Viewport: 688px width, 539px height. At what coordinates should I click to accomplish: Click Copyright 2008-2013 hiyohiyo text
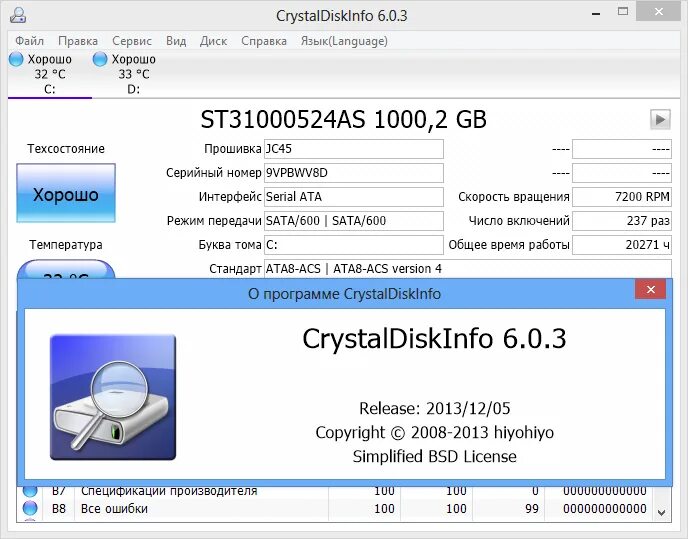(x=434, y=432)
